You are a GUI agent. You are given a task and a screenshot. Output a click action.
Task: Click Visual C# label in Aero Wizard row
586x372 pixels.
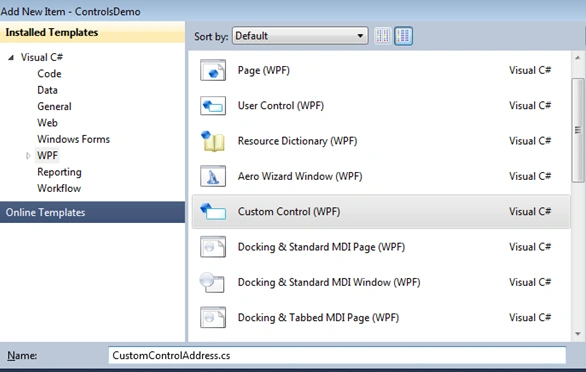tap(530, 176)
